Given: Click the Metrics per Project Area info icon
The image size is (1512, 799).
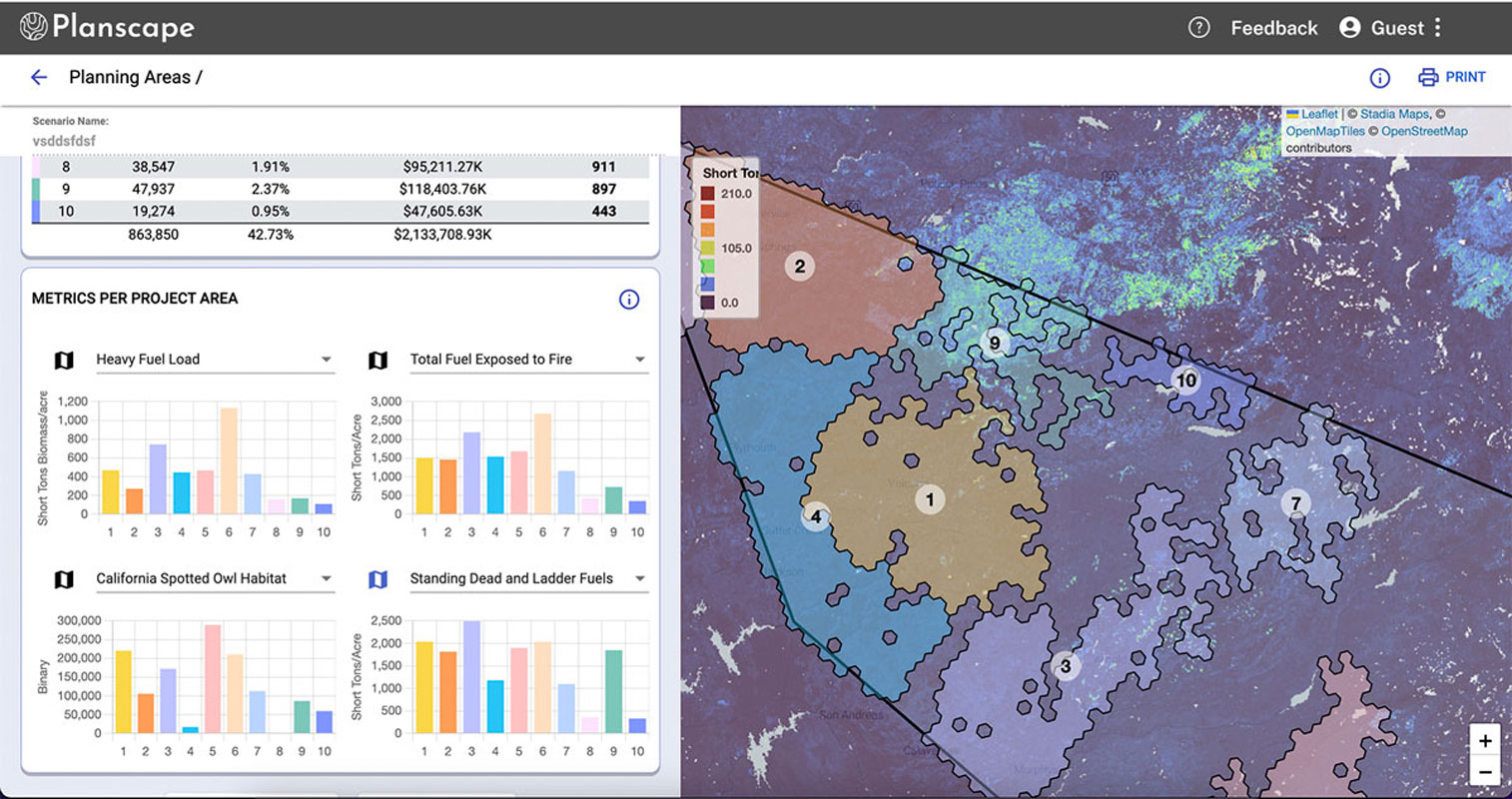Looking at the screenshot, I should click(x=629, y=299).
